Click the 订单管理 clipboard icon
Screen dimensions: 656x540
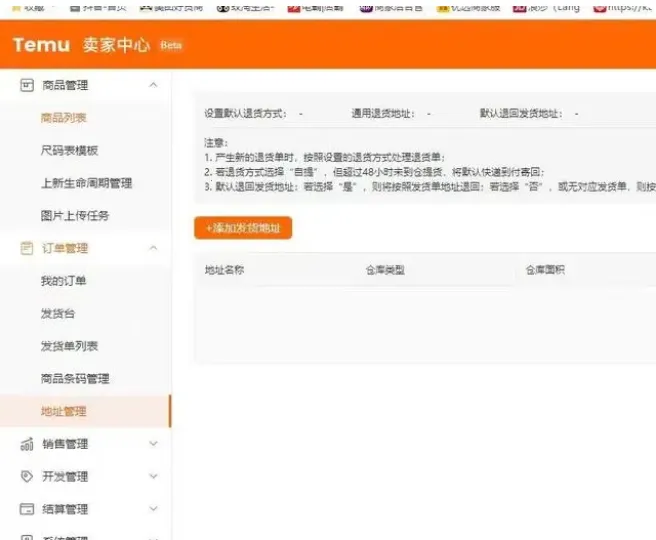coord(27,248)
